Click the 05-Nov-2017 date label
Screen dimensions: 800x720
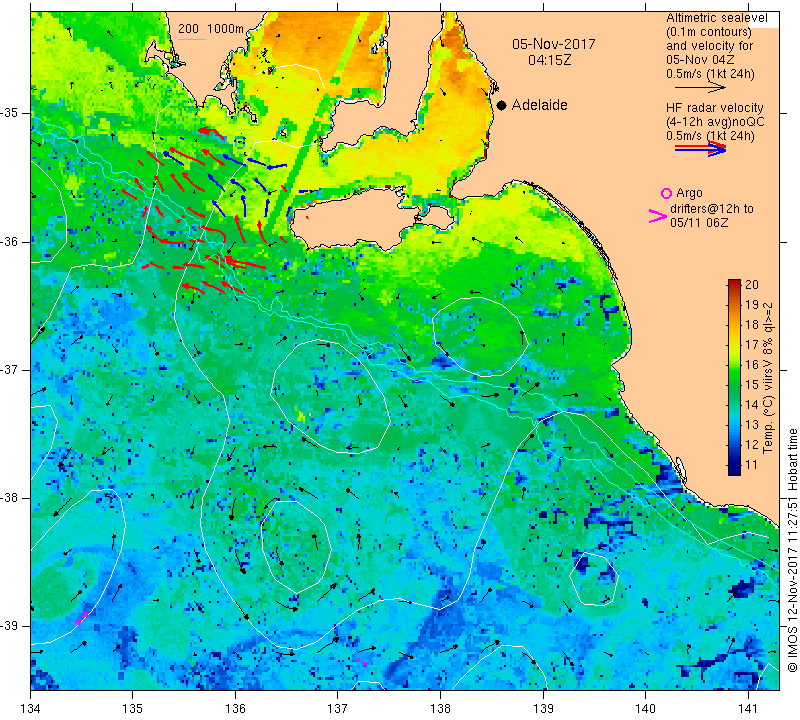coord(554,44)
